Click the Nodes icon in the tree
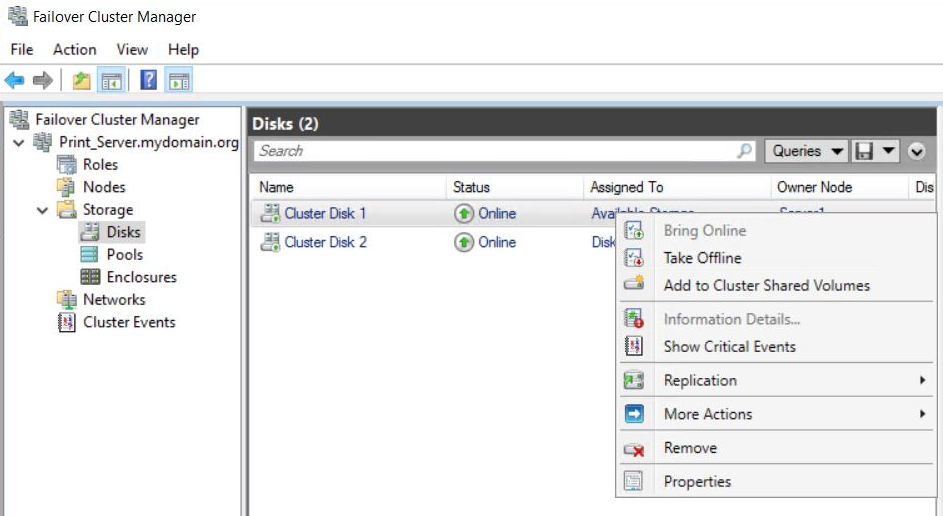Image resolution: width=943 pixels, height=516 pixels. coord(66,187)
